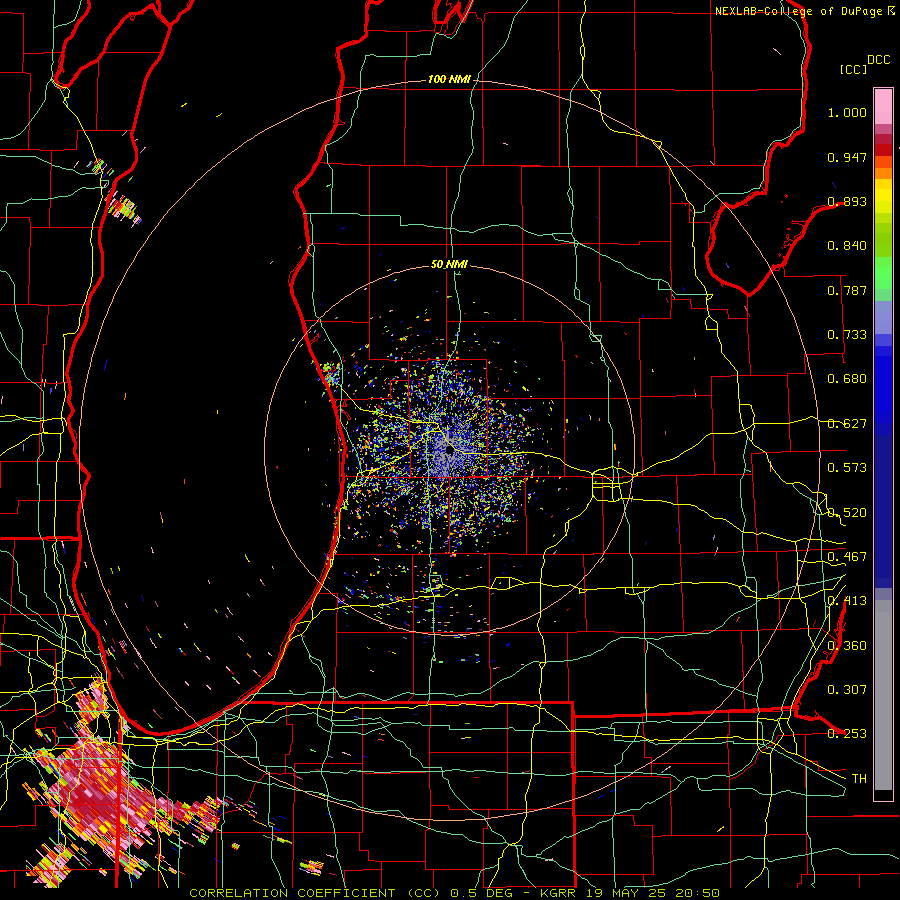The width and height of the screenshot is (900, 900).
Task: Click the 50 NMI range ring label
Action: point(449,264)
